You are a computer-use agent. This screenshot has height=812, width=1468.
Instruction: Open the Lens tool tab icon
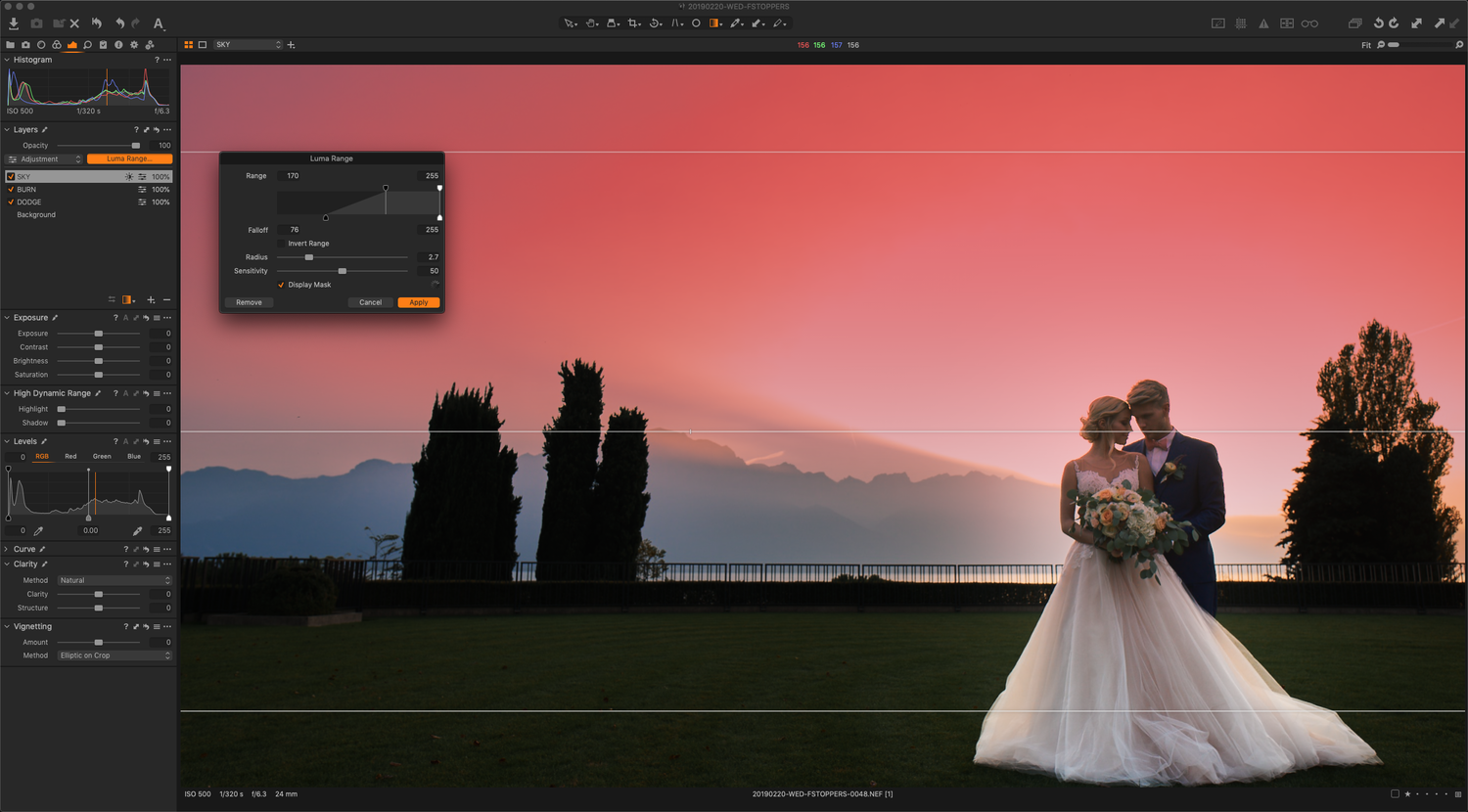(41, 45)
